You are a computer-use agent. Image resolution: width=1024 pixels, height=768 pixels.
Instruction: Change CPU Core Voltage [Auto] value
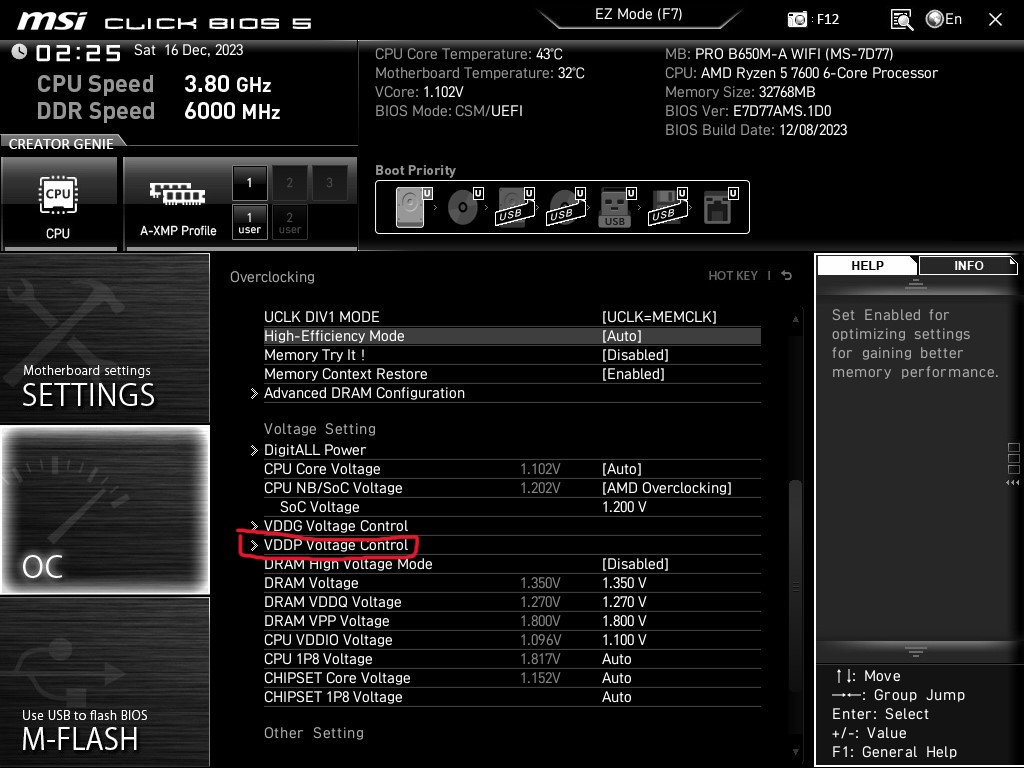pos(622,469)
